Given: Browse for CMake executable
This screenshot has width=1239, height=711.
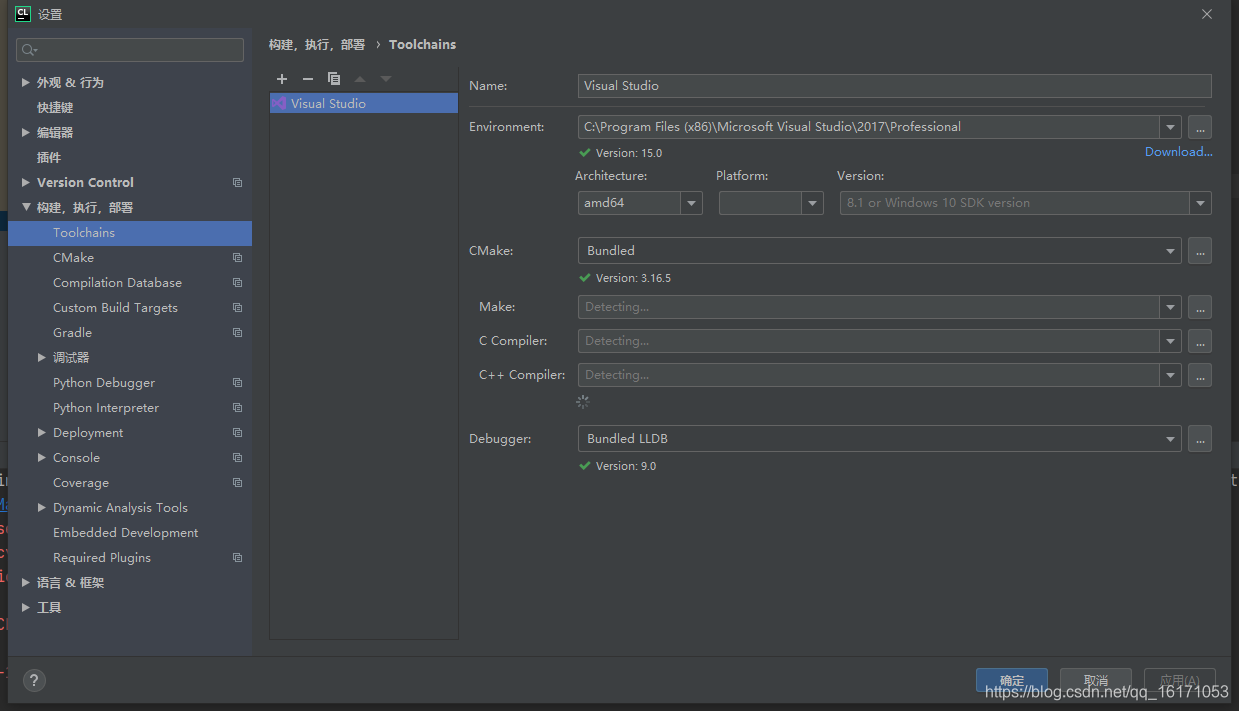Looking at the screenshot, I should coord(1200,251).
